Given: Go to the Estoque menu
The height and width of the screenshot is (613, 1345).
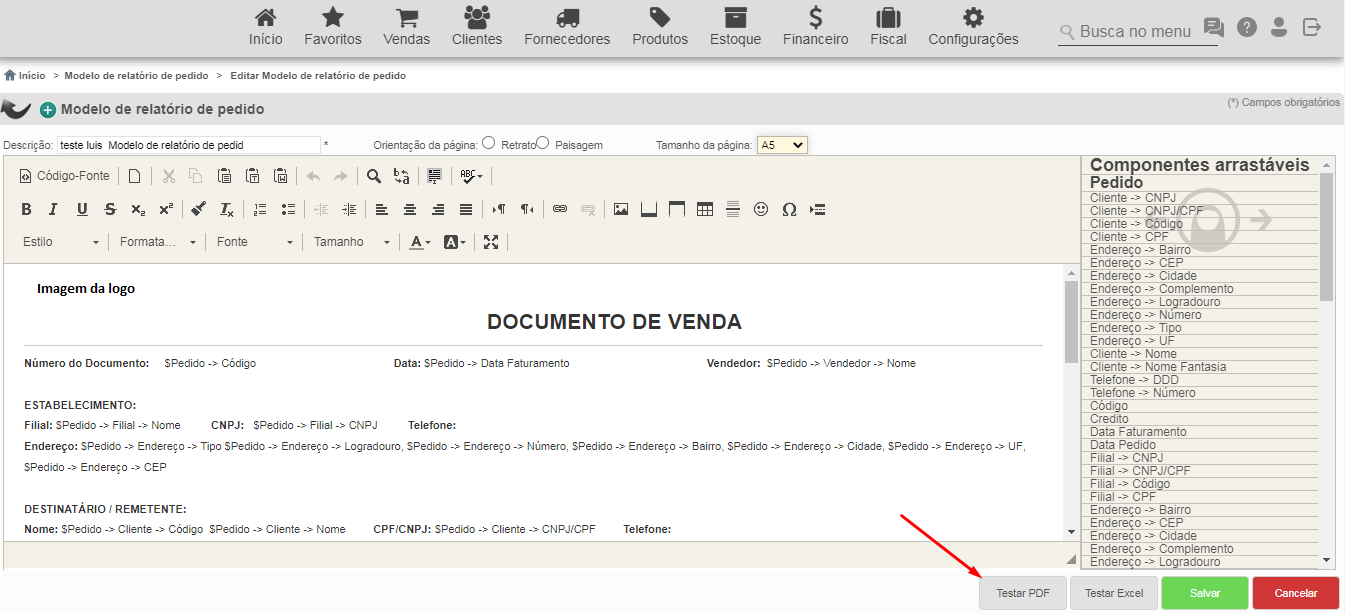Looking at the screenshot, I should pos(735,27).
